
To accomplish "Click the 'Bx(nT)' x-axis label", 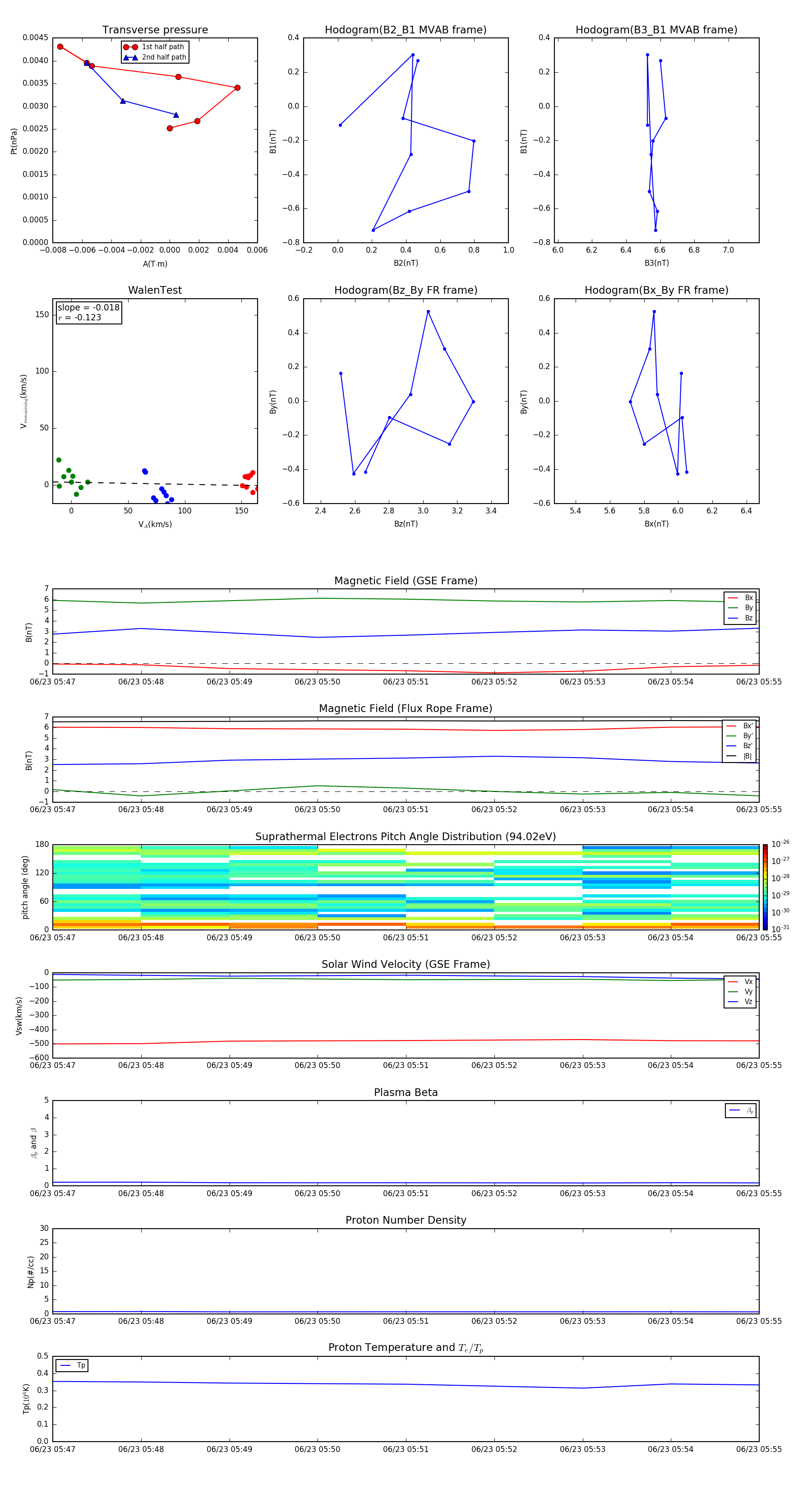I will 656,524.
